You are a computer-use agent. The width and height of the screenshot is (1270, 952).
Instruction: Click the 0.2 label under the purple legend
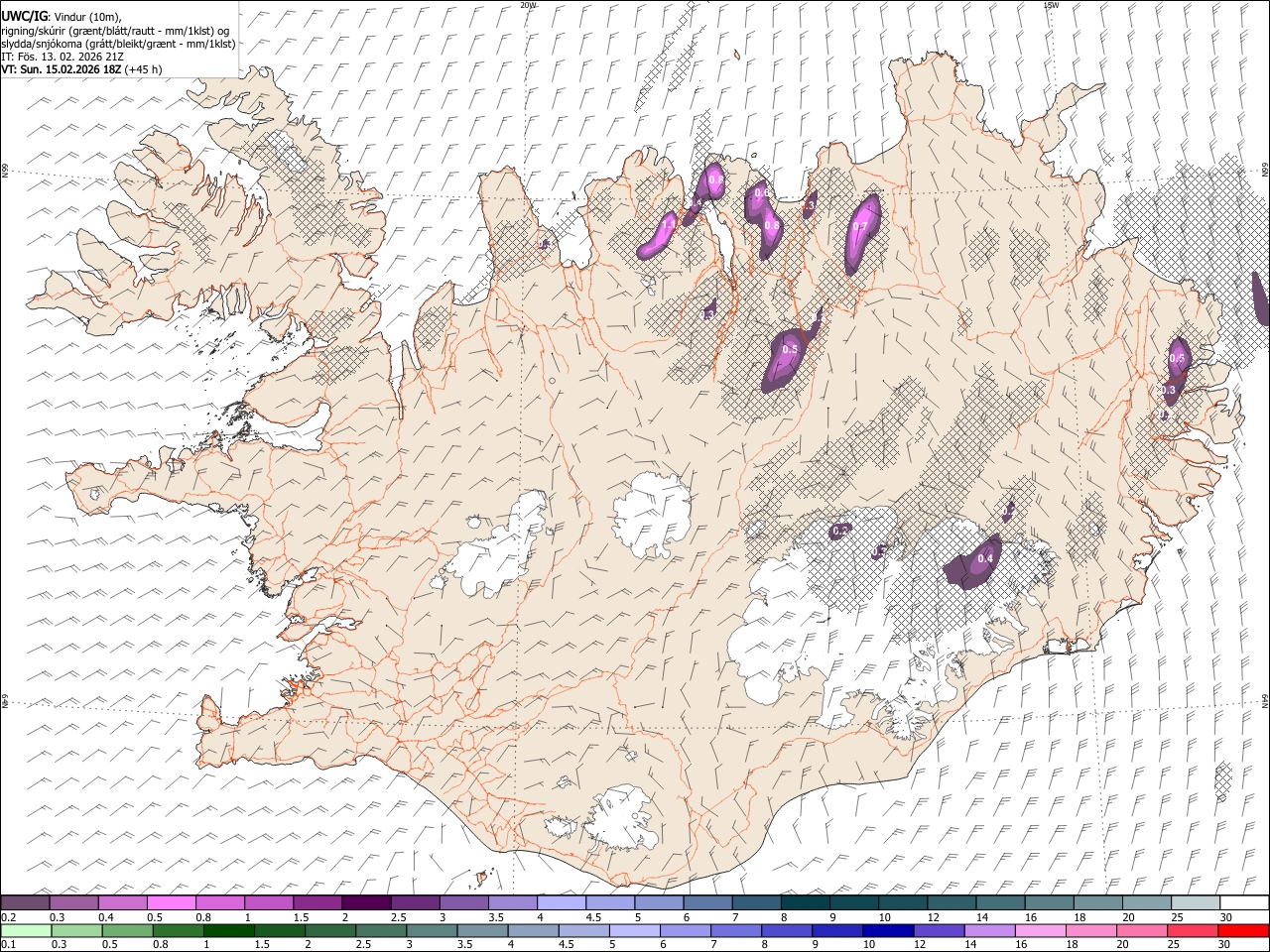[x=8, y=917]
